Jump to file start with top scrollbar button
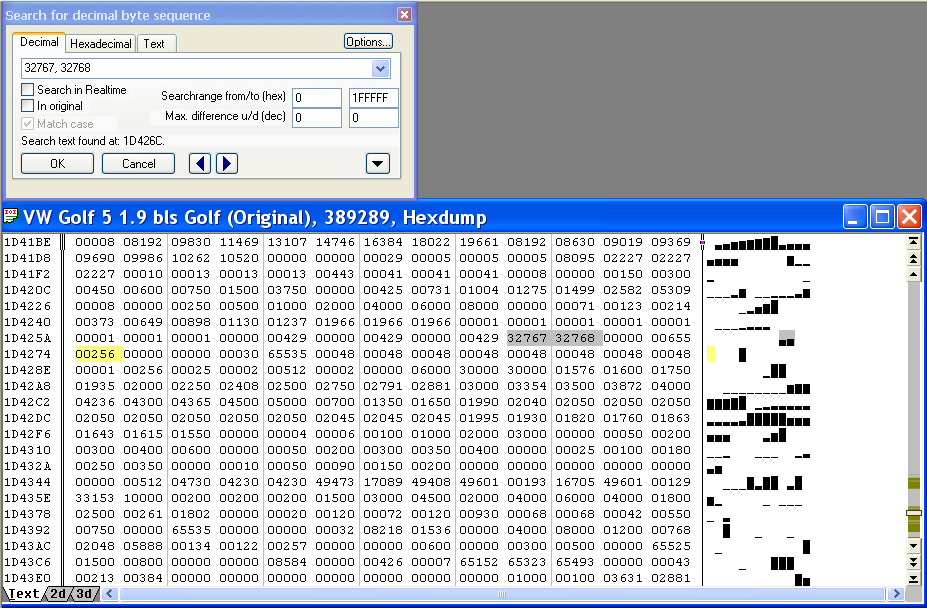Screen dimensions: 927x608 (x=913, y=241)
